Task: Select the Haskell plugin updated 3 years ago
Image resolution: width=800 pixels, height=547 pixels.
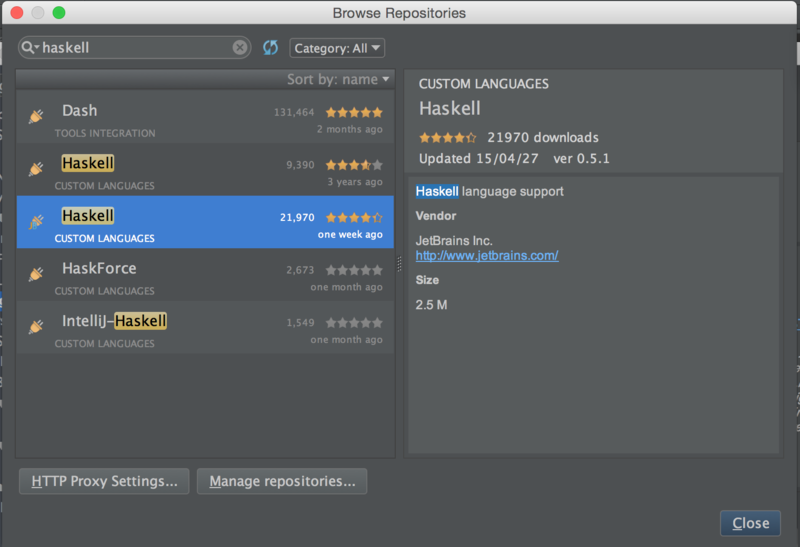Action: tap(205, 169)
